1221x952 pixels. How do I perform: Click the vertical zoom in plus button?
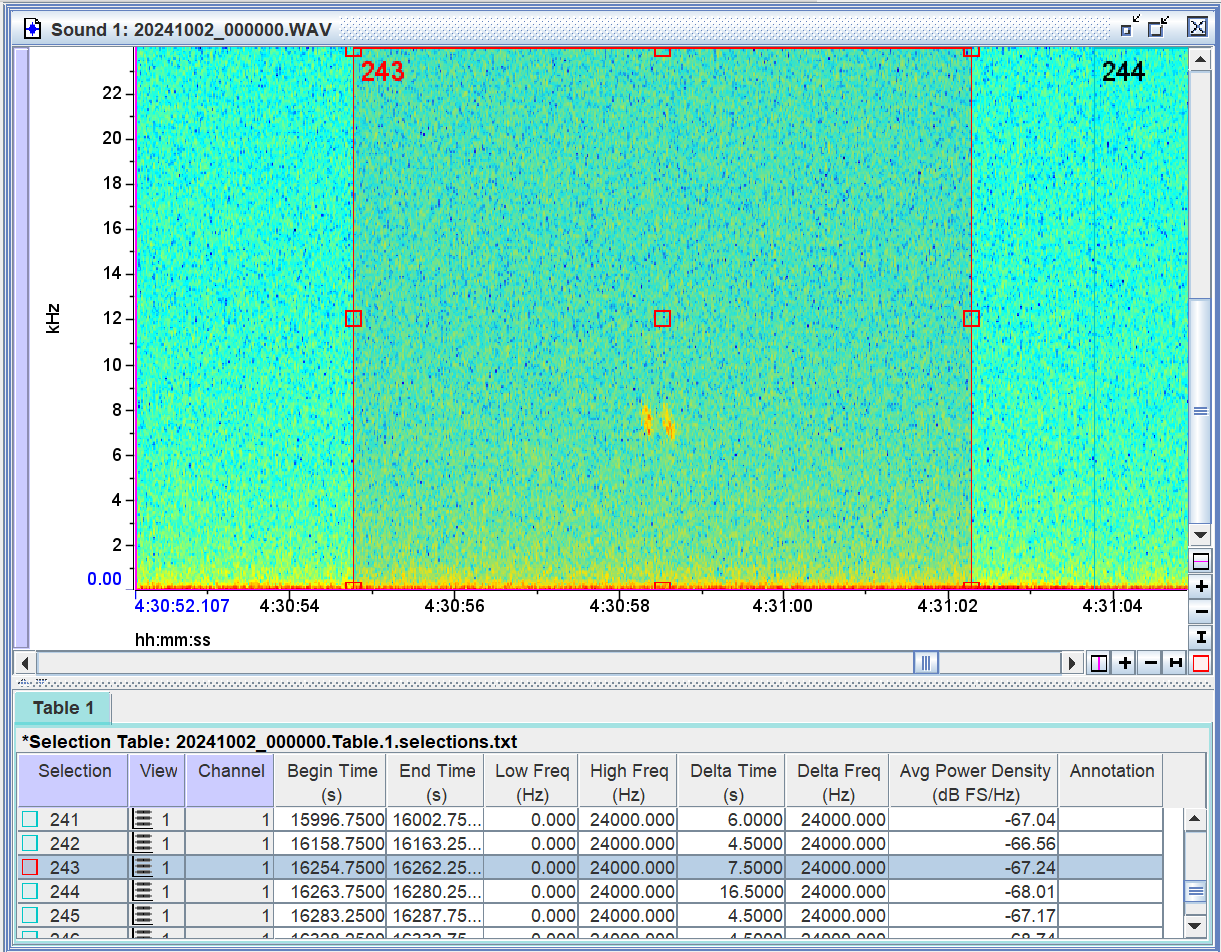1201,586
